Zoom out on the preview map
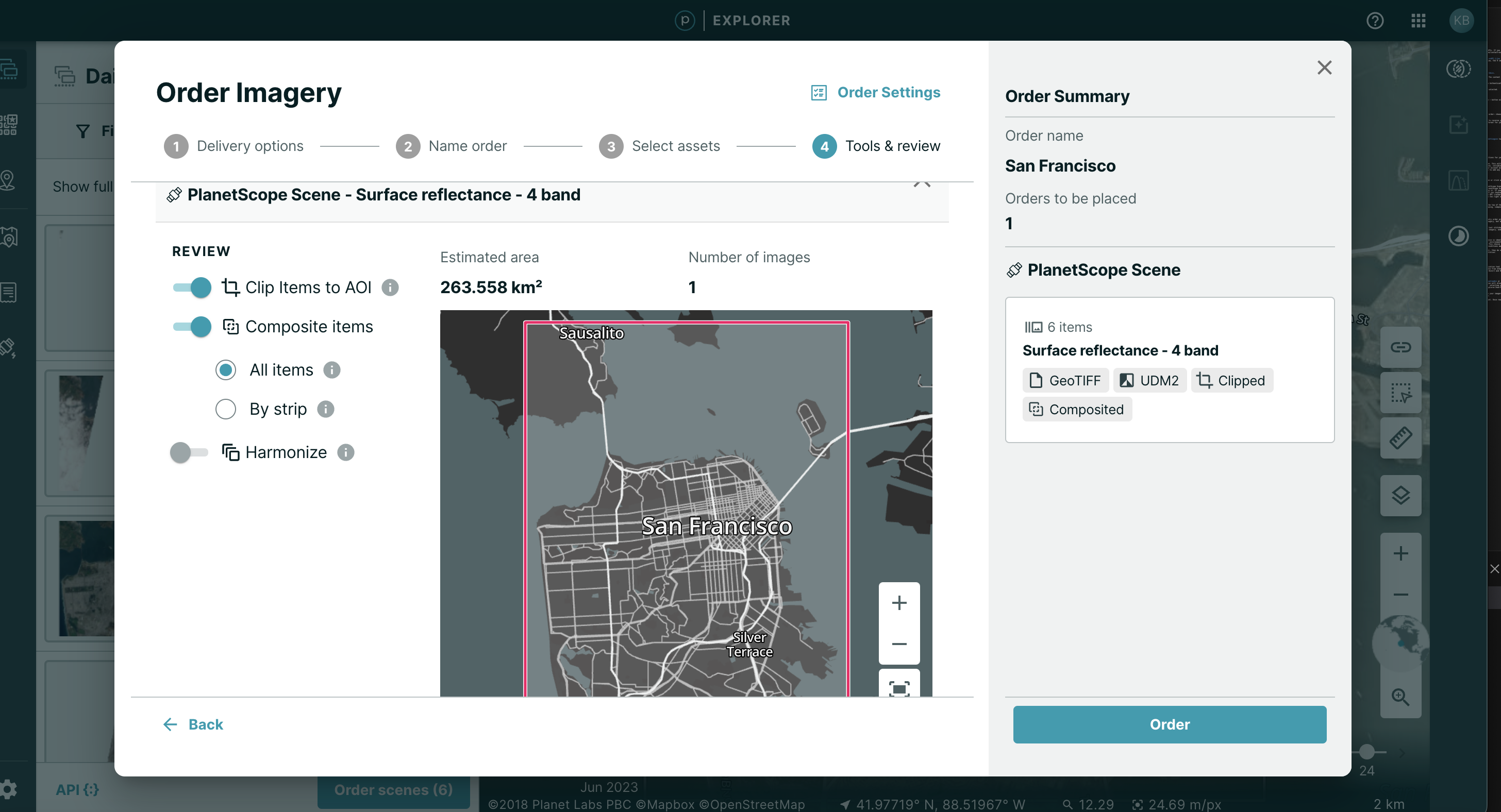 click(x=899, y=644)
